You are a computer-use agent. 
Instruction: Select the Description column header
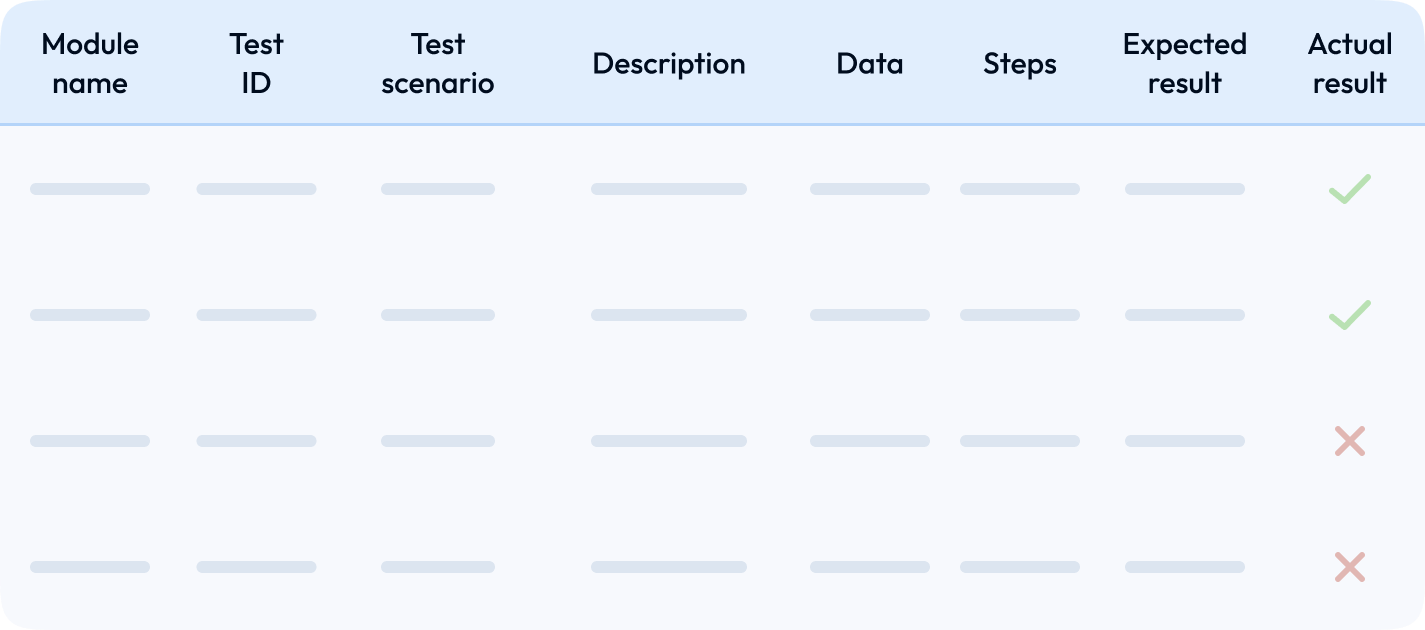pos(668,64)
